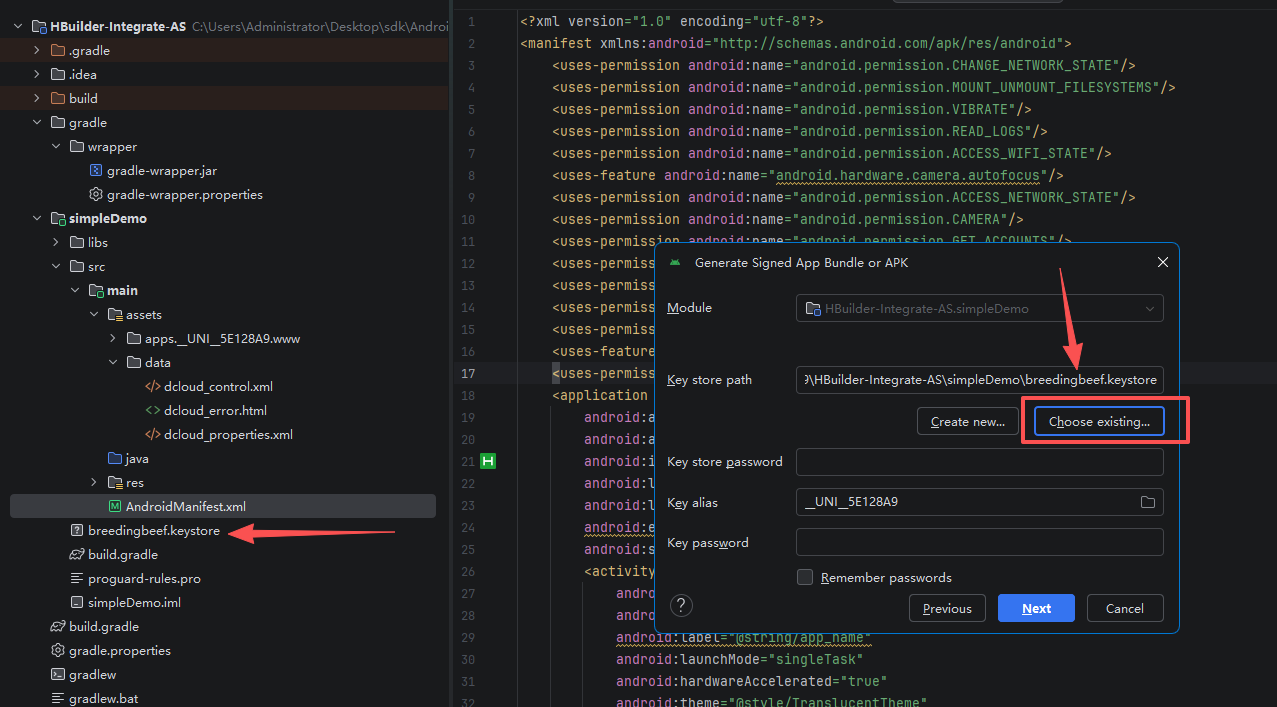Click the gradle.properties gear icon
Screen dimensions: 1277x707
[58, 650]
